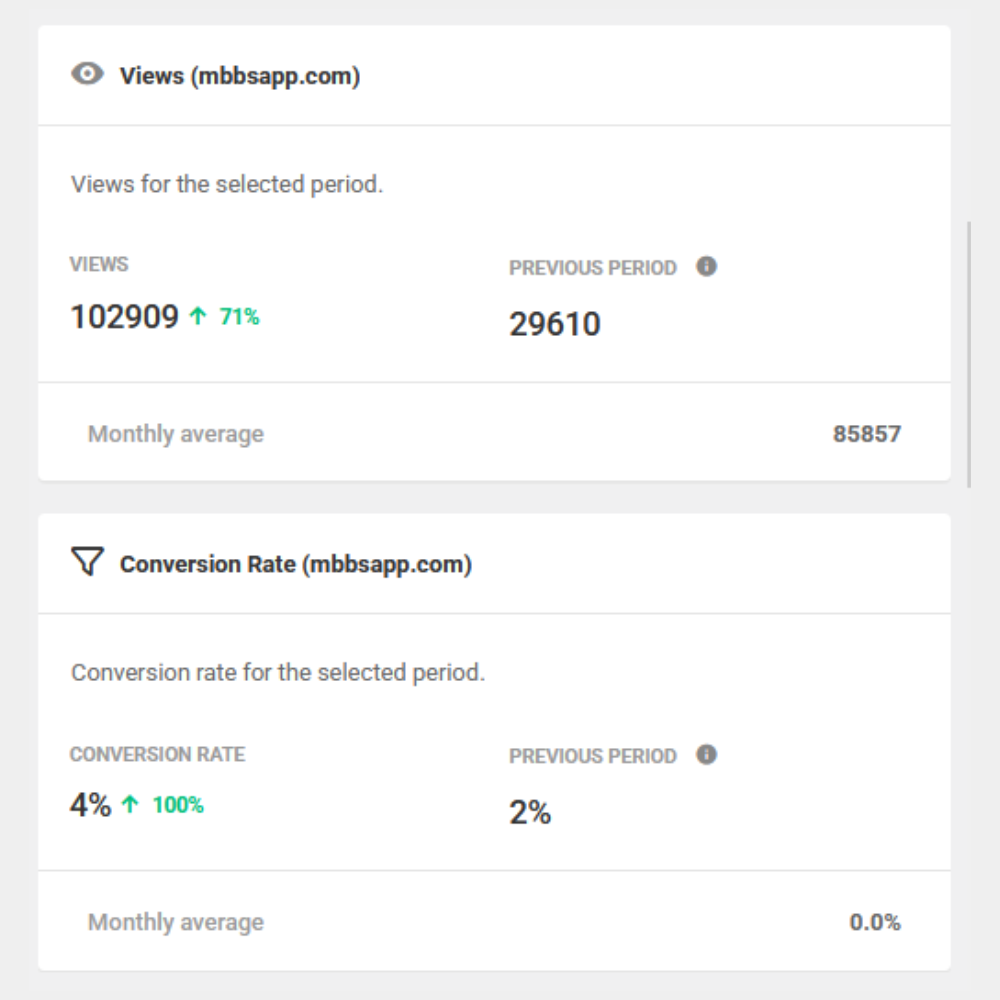This screenshot has height=1000, width=1000.
Task: Click the 71% views change indicator
Action: [x=240, y=318]
